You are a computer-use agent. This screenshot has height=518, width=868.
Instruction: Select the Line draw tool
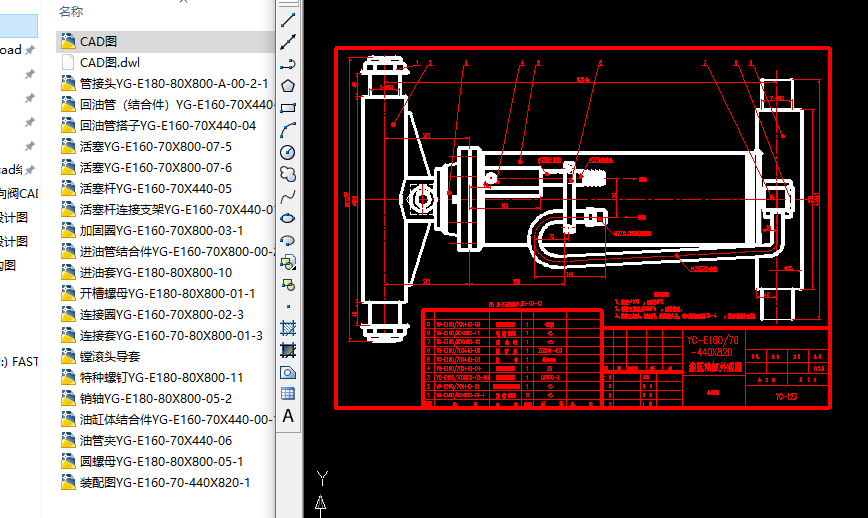coord(288,20)
